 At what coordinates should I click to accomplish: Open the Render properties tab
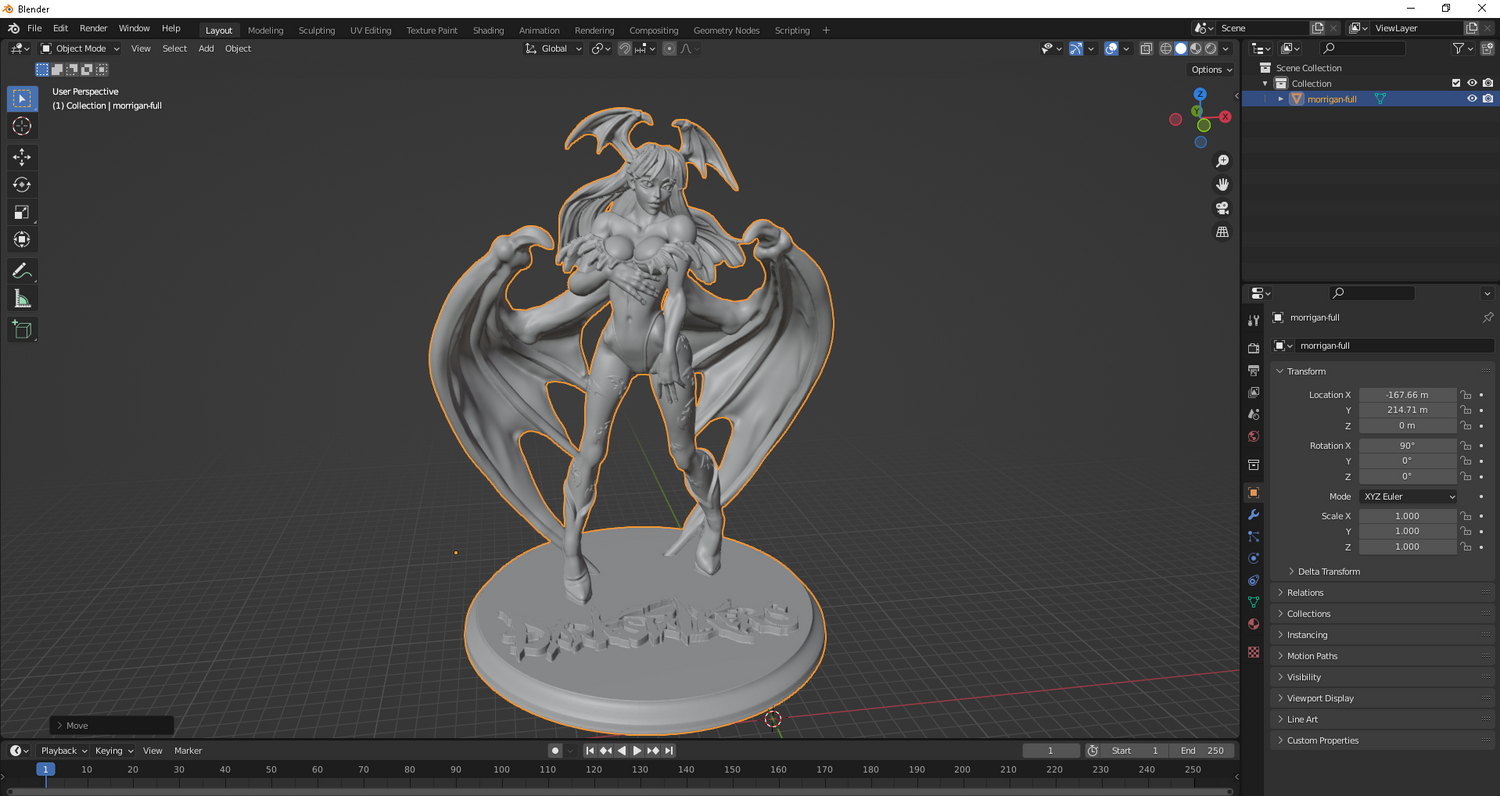pos(1253,348)
